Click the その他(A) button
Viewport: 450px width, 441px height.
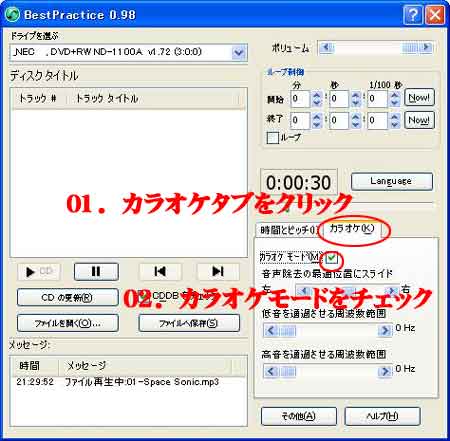coord(299,416)
